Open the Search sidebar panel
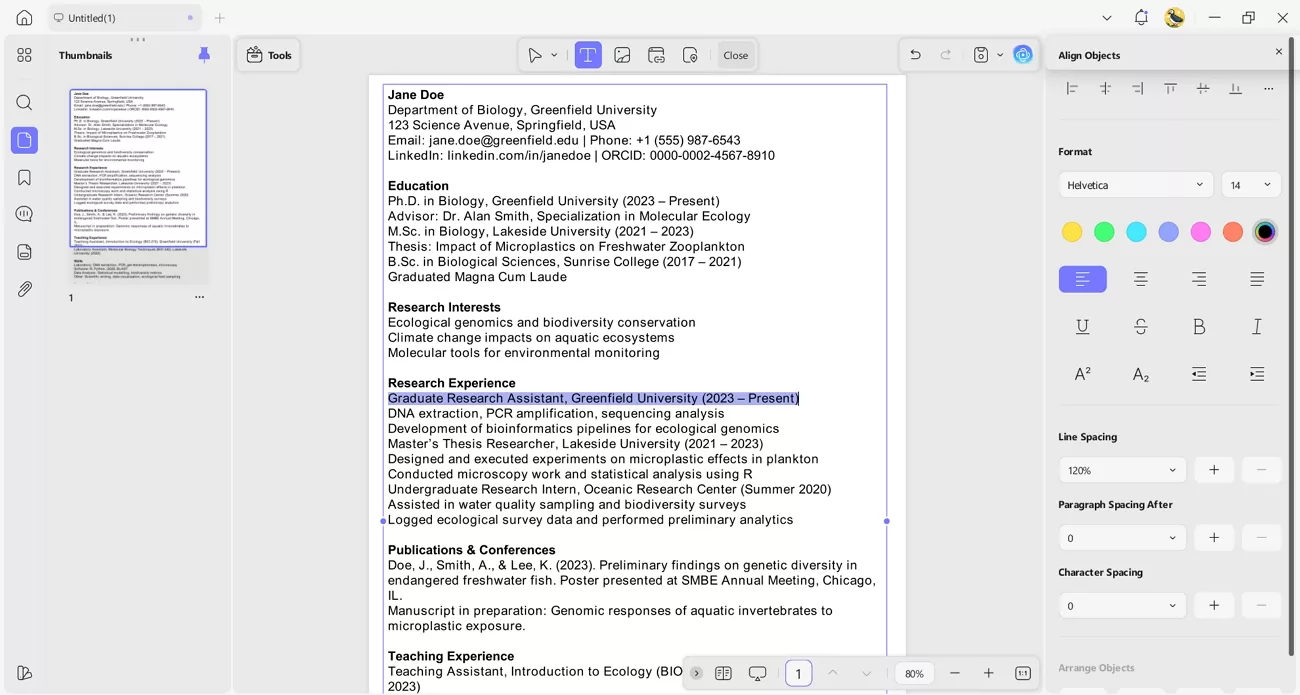Image resolution: width=1300 pixels, height=695 pixels. tap(24, 102)
